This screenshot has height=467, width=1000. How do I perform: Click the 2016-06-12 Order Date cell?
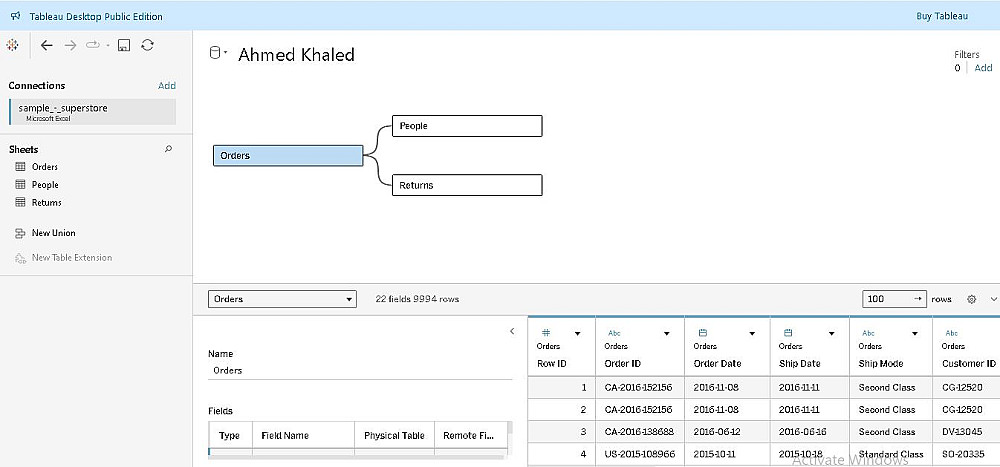(727, 432)
